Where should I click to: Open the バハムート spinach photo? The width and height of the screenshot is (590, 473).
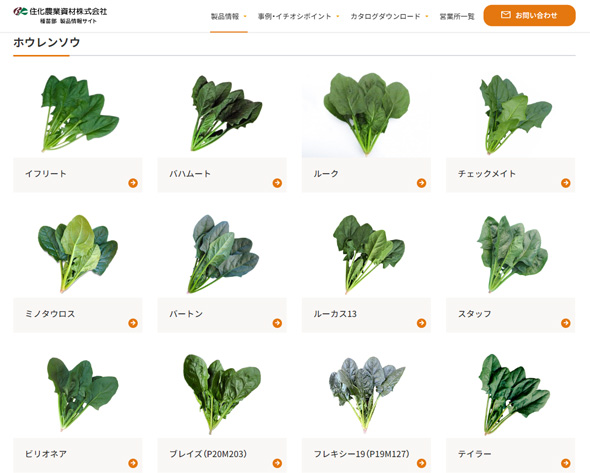[x=222, y=113]
